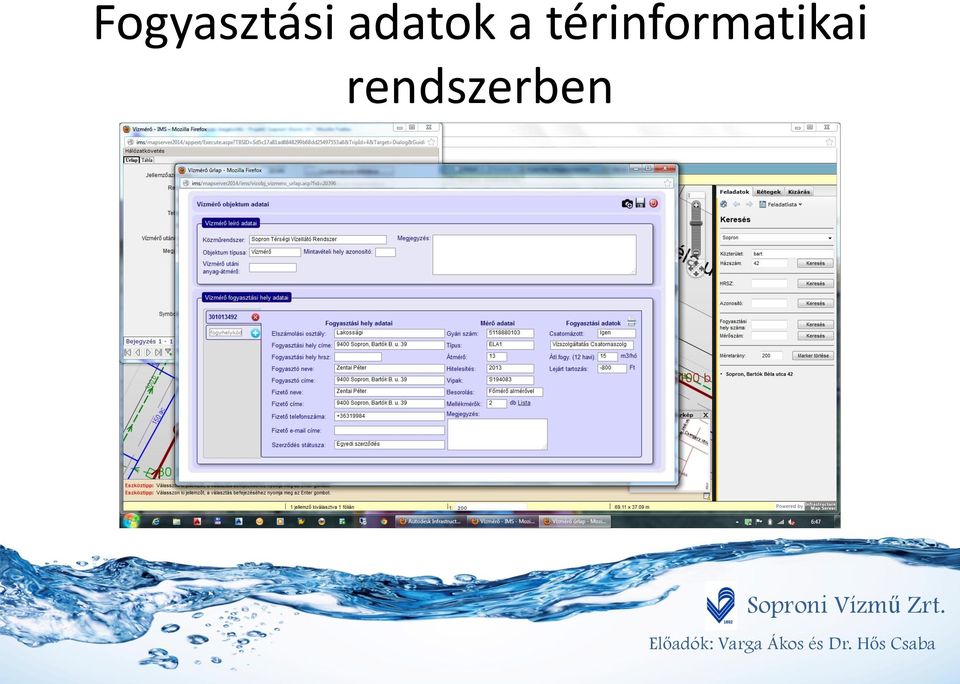This screenshot has height=684, width=960.
Task: Go to first record in navigation bar
Action: click(128, 353)
